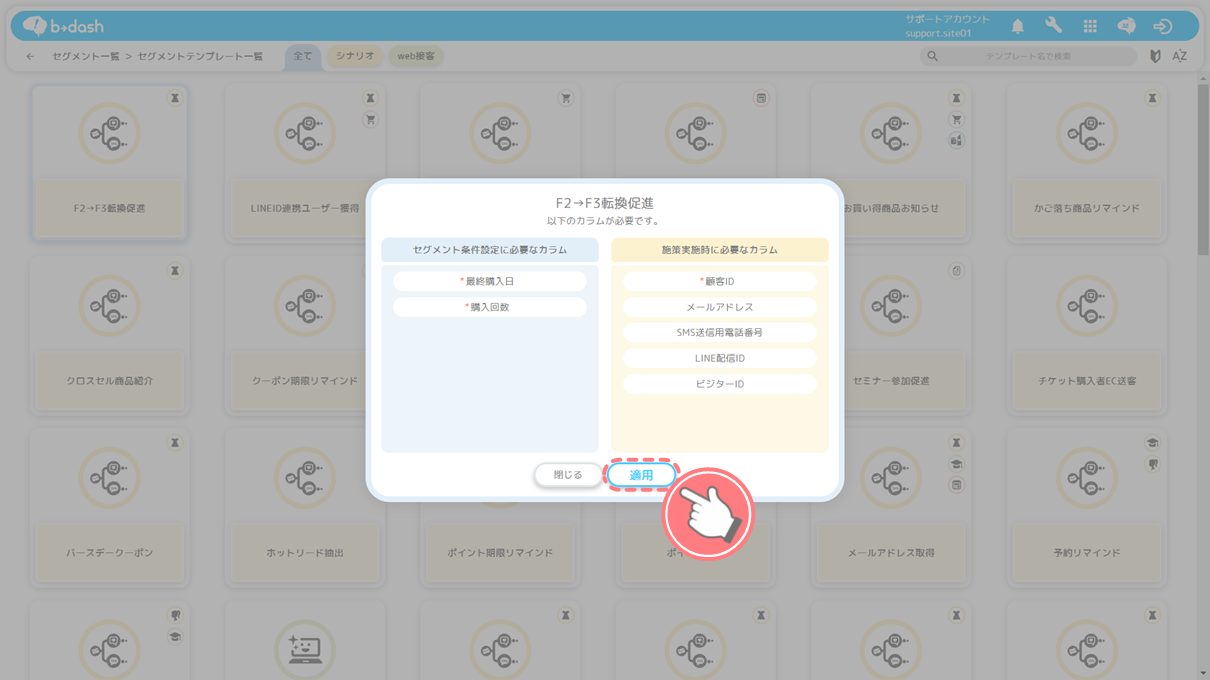Open the support chat bubble icon
This screenshot has height=680, width=1210.
click(1126, 27)
